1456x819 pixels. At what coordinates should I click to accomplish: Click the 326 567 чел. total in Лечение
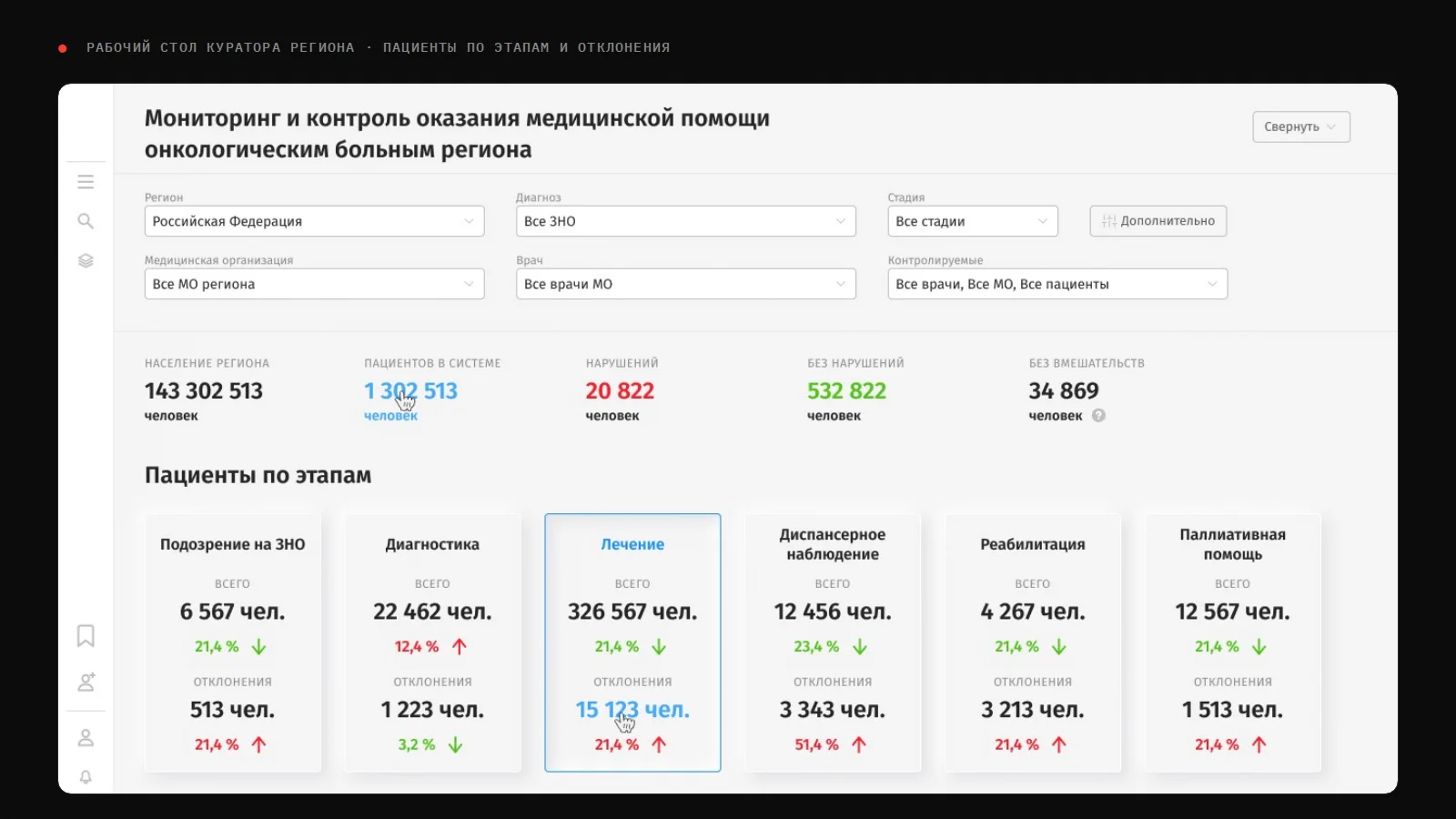632,612
